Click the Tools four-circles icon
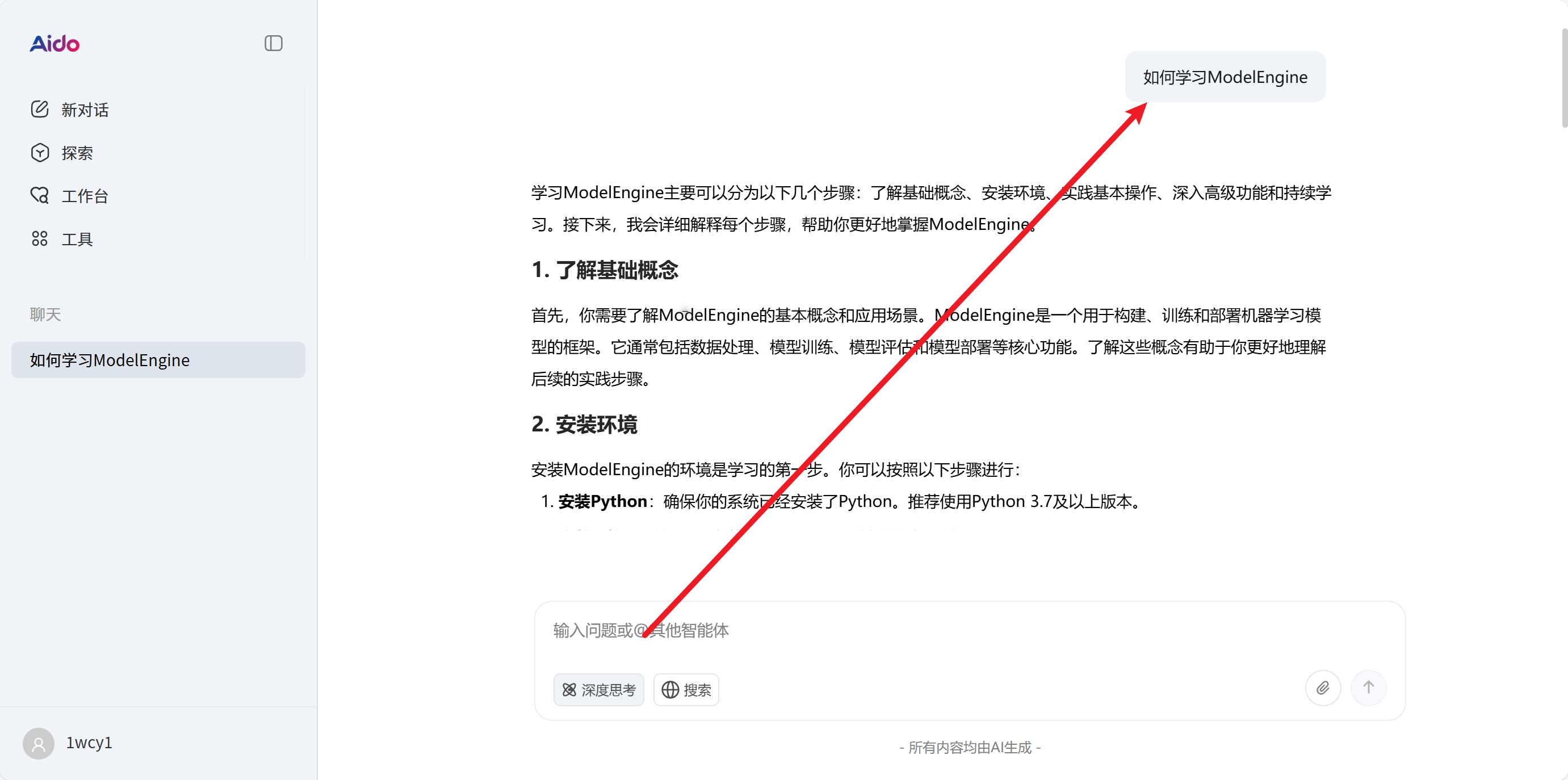The height and width of the screenshot is (780, 1568). pos(40,238)
